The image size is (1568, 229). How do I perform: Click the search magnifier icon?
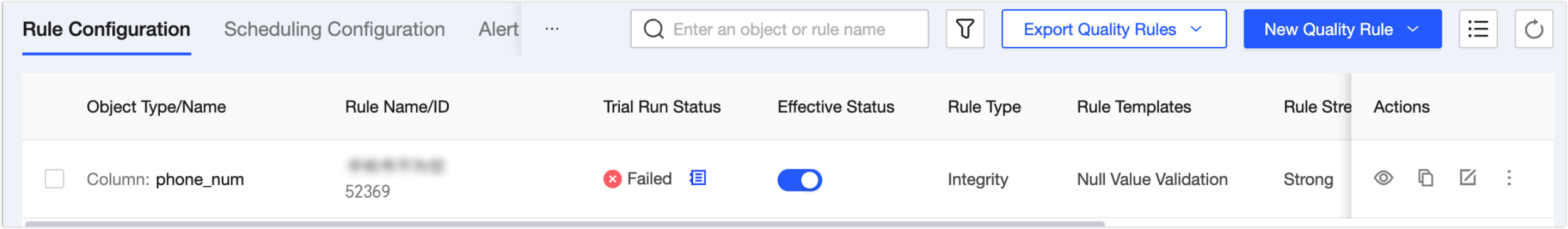pyautogui.click(x=653, y=29)
